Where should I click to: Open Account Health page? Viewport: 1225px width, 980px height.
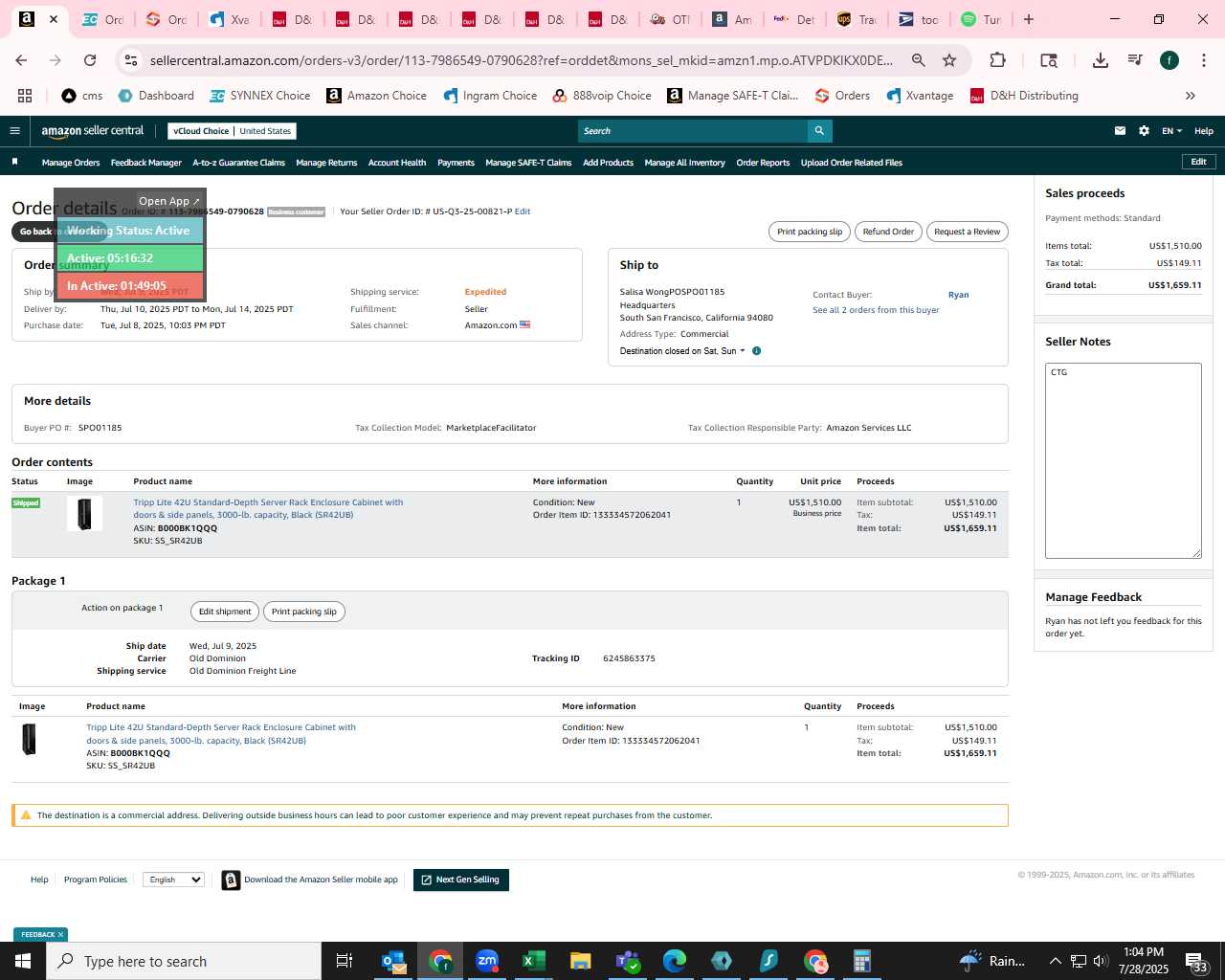tap(397, 163)
